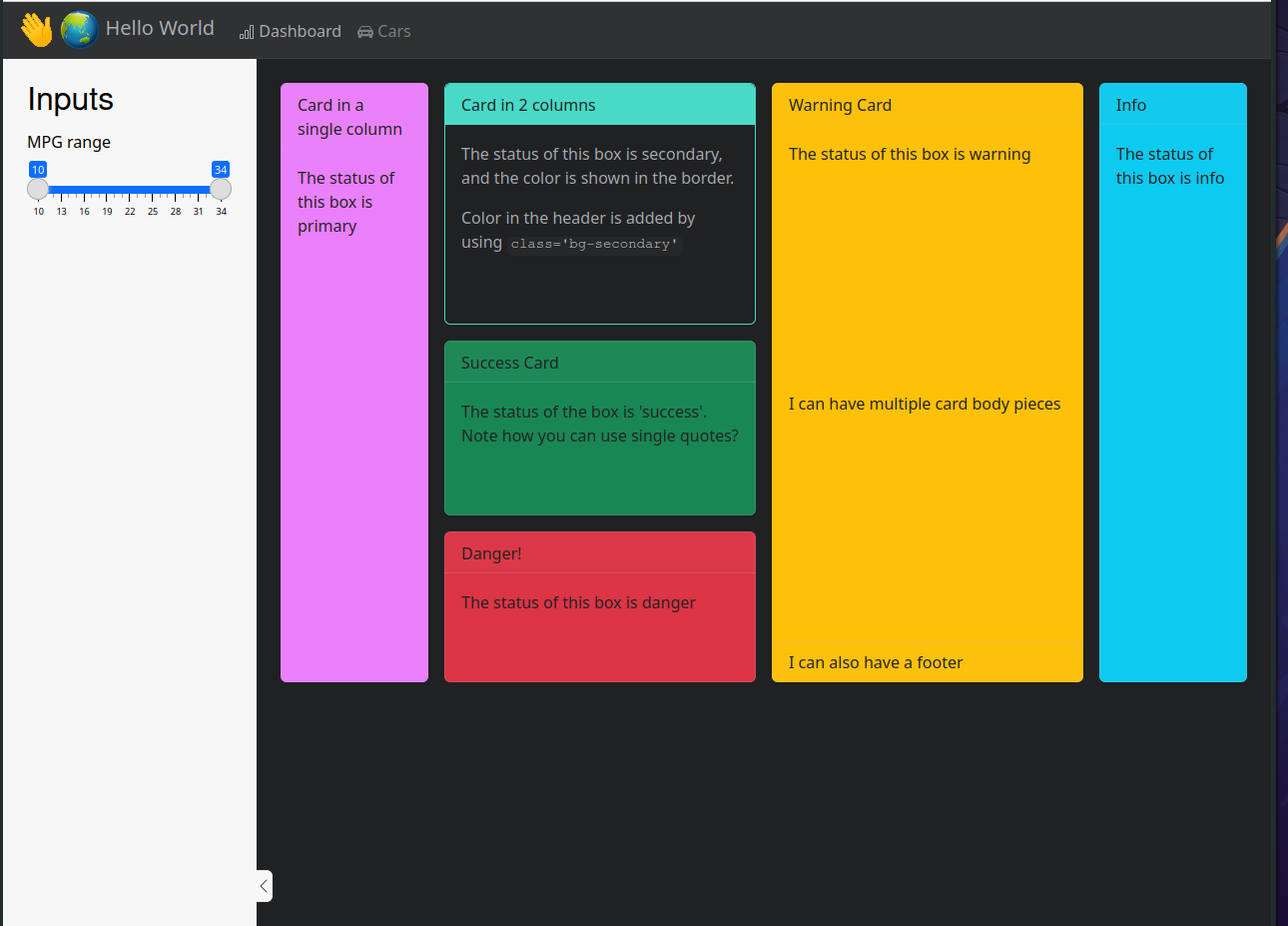The height and width of the screenshot is (926, 1288).
Task: Click the right MPG range slider handle
Action: [x=221, y=189]
